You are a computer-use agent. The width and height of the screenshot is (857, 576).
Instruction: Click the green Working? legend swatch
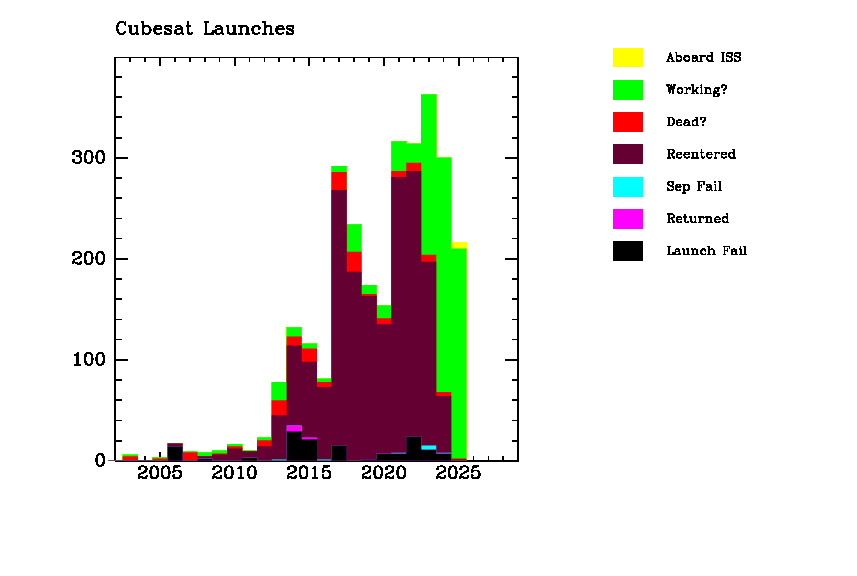pos(627,90)
